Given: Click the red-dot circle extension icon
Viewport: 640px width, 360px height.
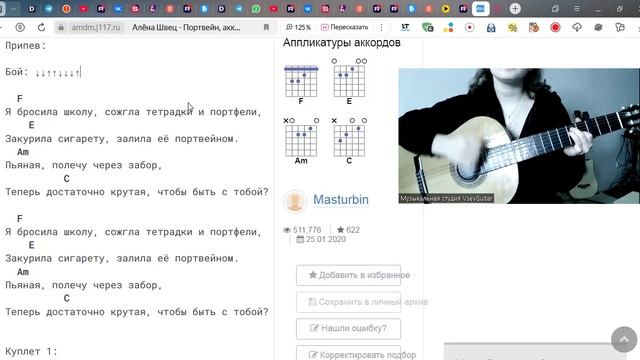Looking at the screenshot, I should tap(470, 27).
